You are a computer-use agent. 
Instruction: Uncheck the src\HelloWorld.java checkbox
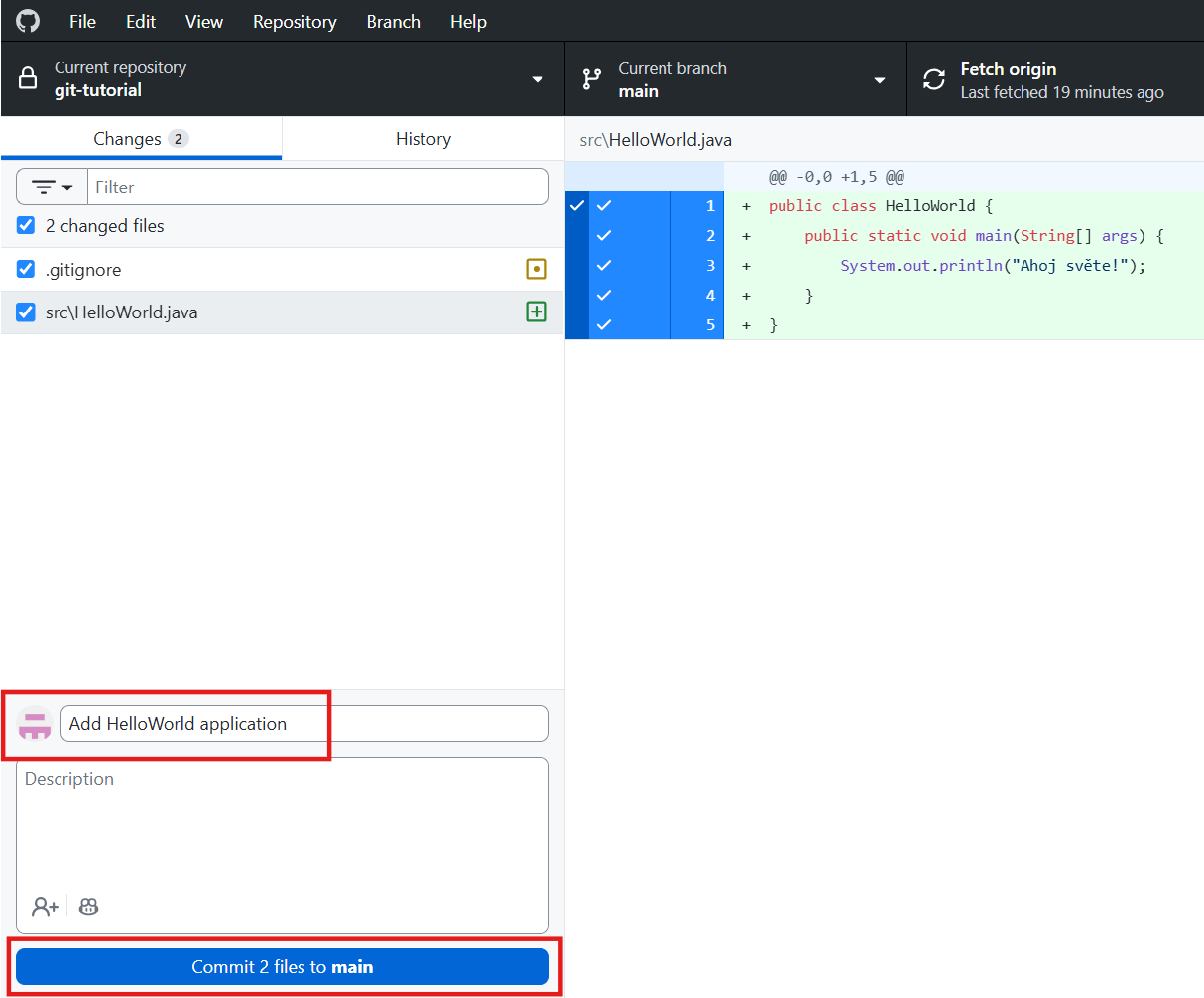coord(26,312)
